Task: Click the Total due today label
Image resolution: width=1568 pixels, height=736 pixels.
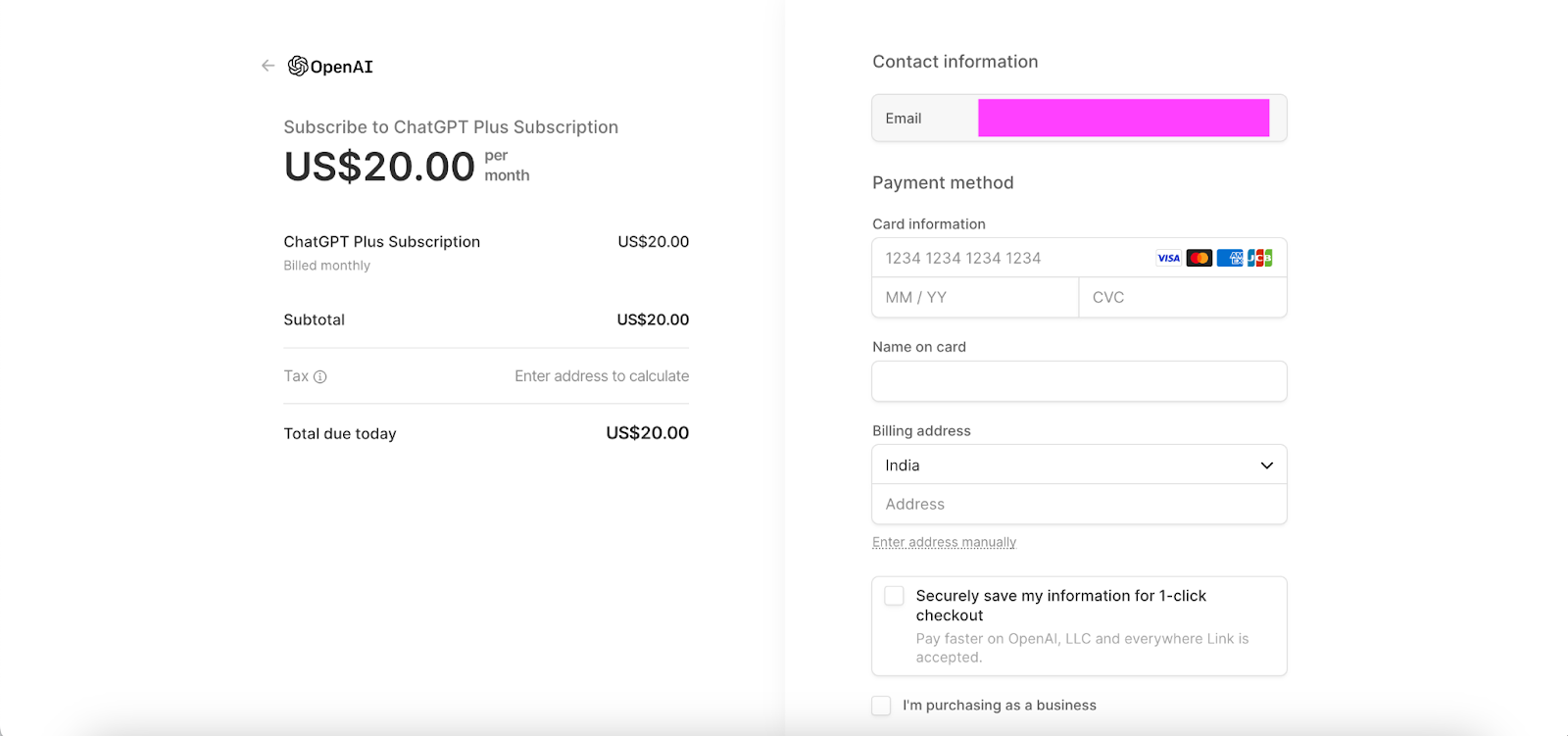Action: coord(340,433)
